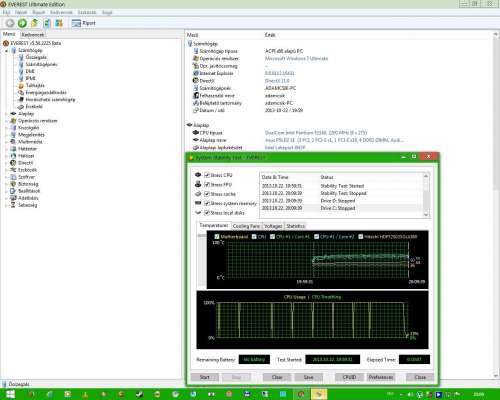Click Microsoft Windows 7 Ultimate link

(x=296, y=59)
